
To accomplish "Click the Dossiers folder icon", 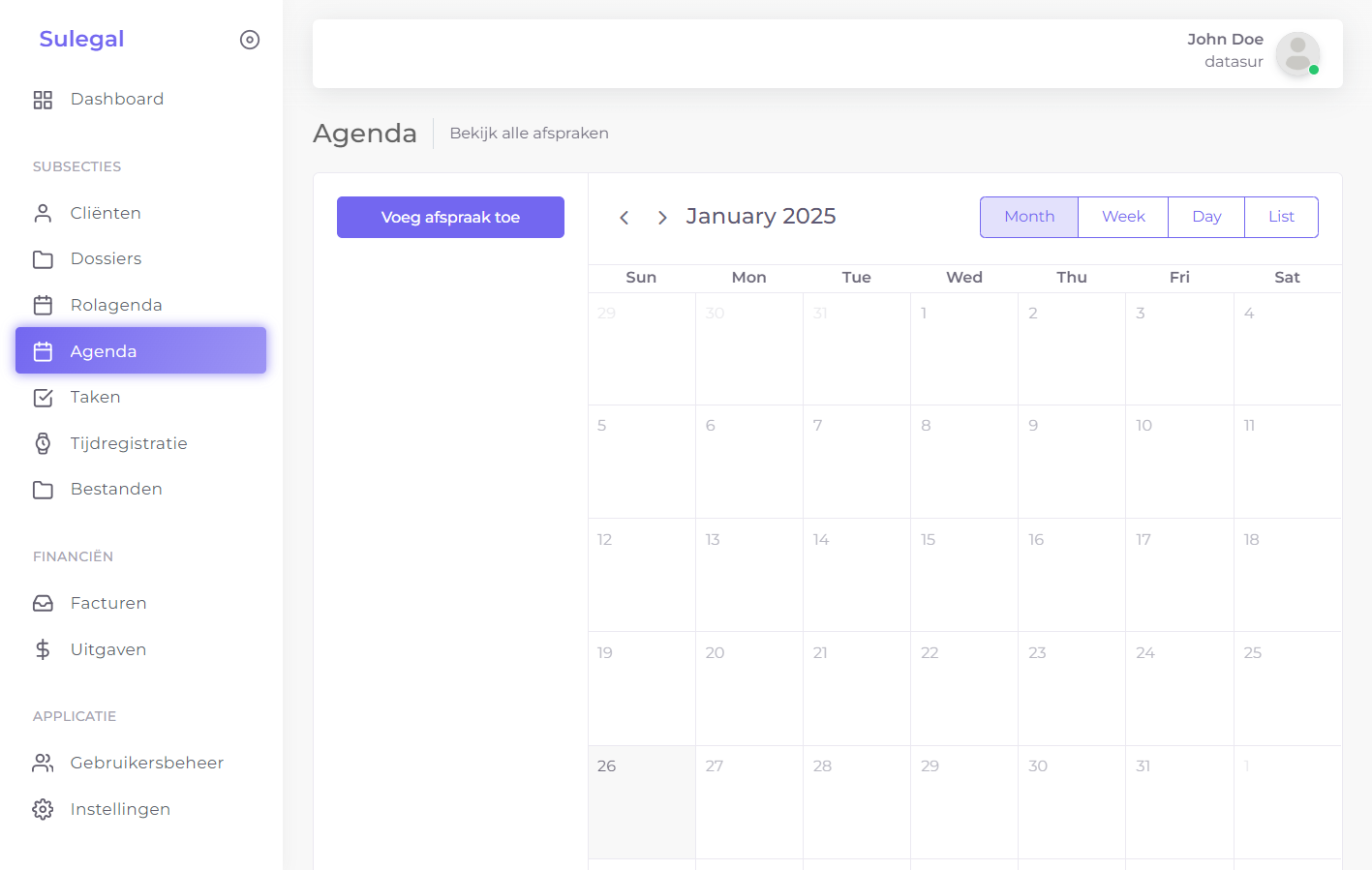I will pos(43,259).
